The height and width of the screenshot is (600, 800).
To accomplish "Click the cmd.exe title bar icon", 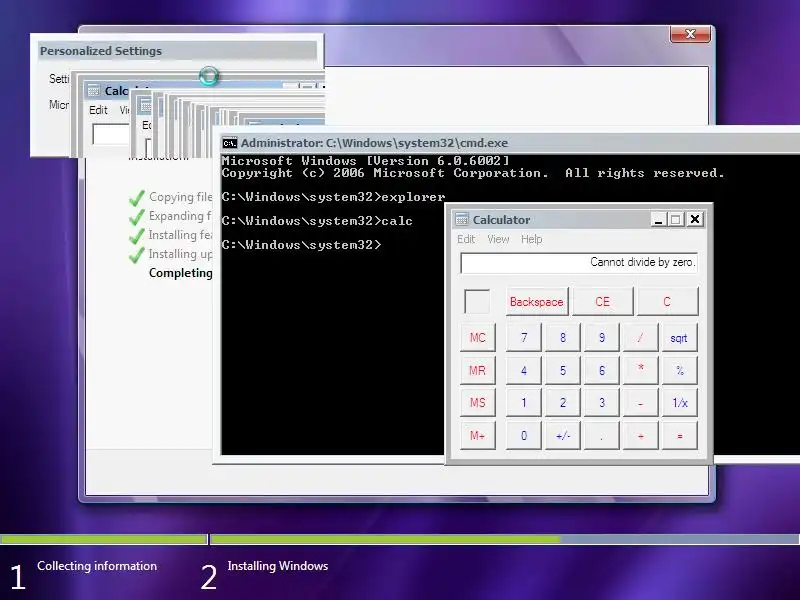I will 230,143.
